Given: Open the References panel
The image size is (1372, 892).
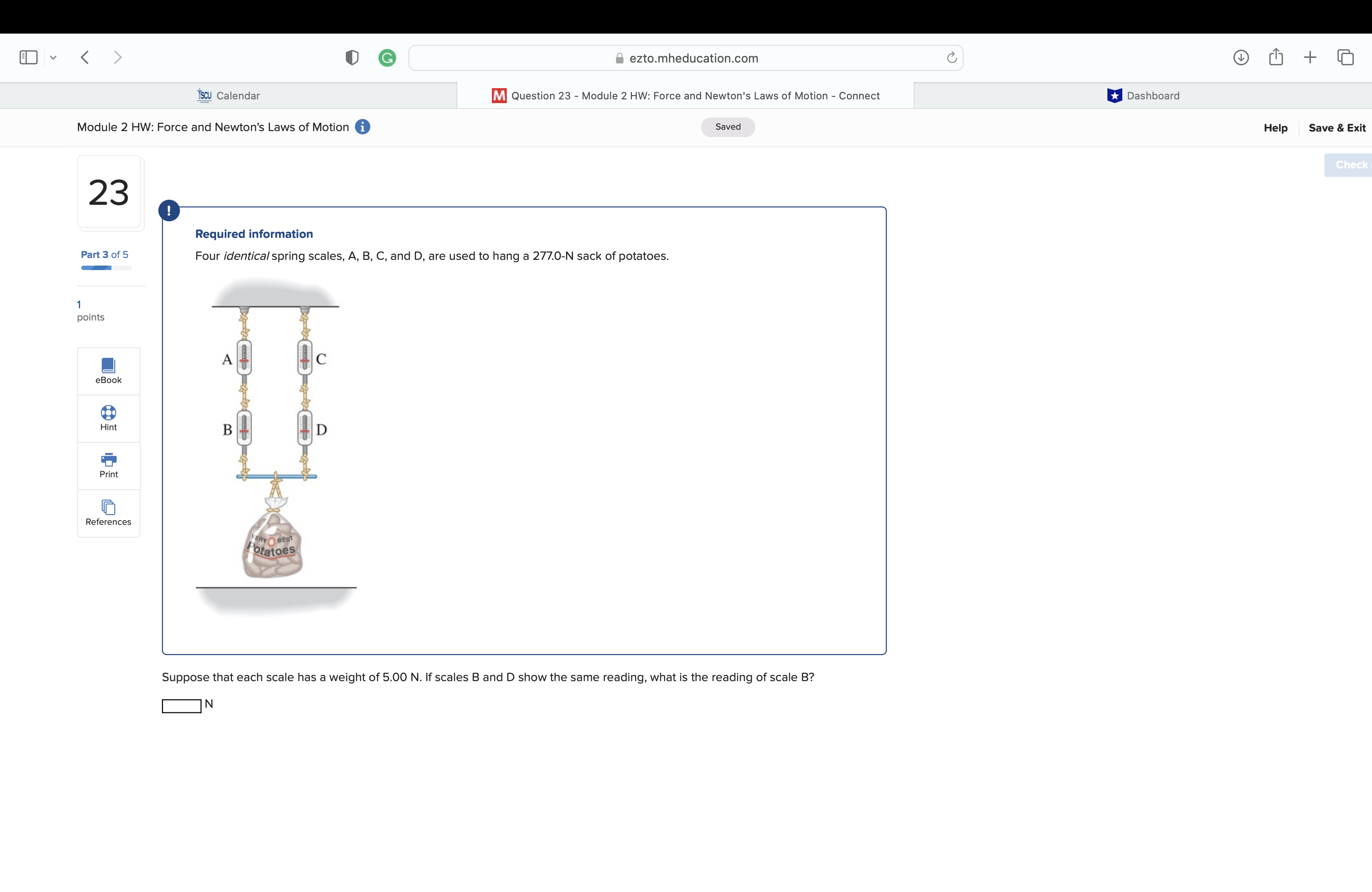Looking at the screenshot, I should pyautogui.click(x=108, y=513).
